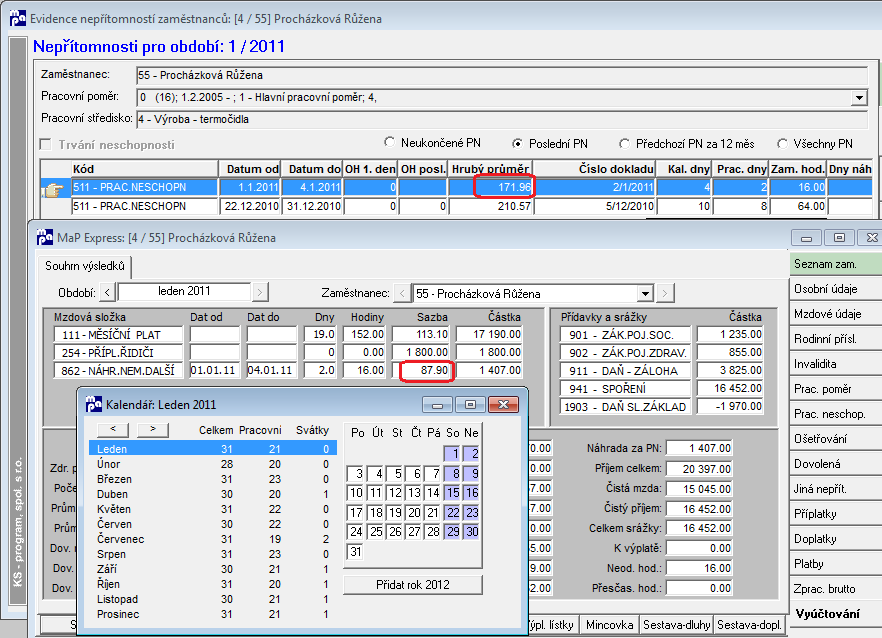Expand the Pracovní poměr dropdown

[858, 98]
